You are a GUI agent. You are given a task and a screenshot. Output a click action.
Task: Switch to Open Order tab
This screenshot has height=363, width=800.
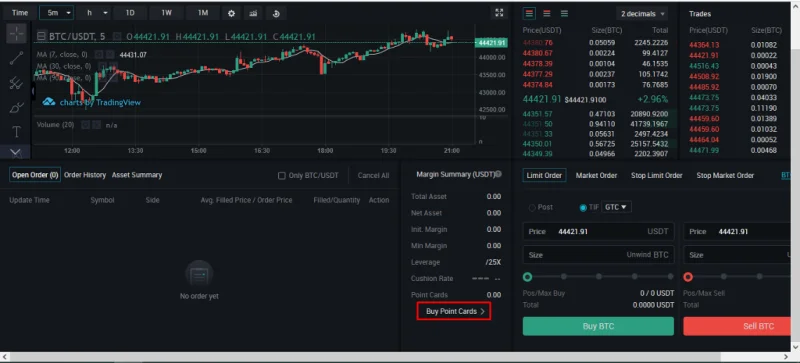coord(35,175)
